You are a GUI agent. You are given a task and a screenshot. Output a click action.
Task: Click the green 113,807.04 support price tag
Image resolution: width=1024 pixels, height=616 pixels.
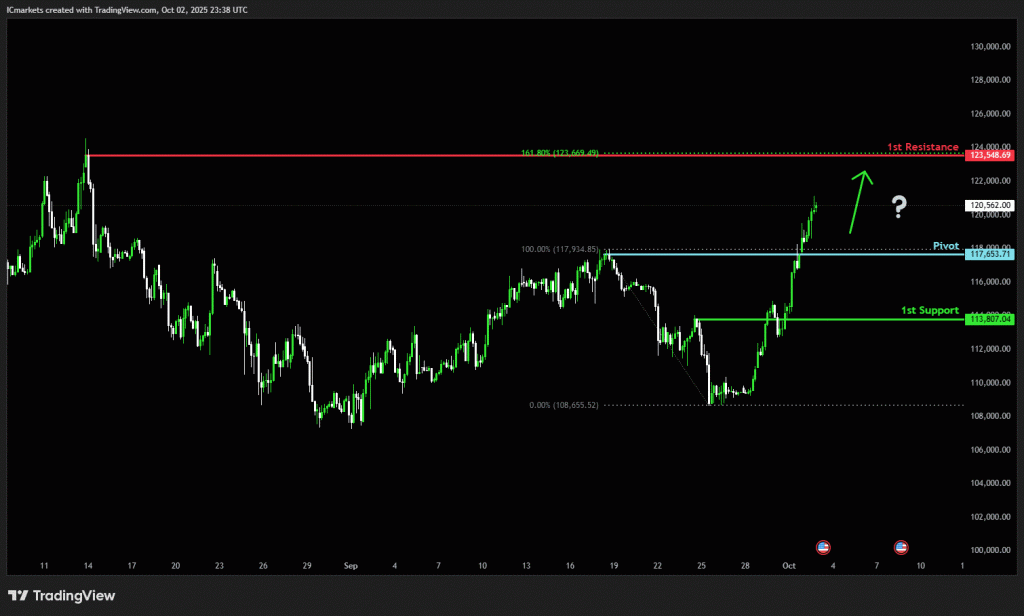[990, 319]
